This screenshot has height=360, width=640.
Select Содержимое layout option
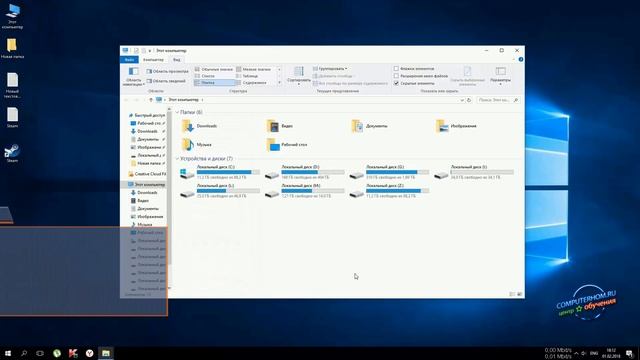click(x=251, y=82)
